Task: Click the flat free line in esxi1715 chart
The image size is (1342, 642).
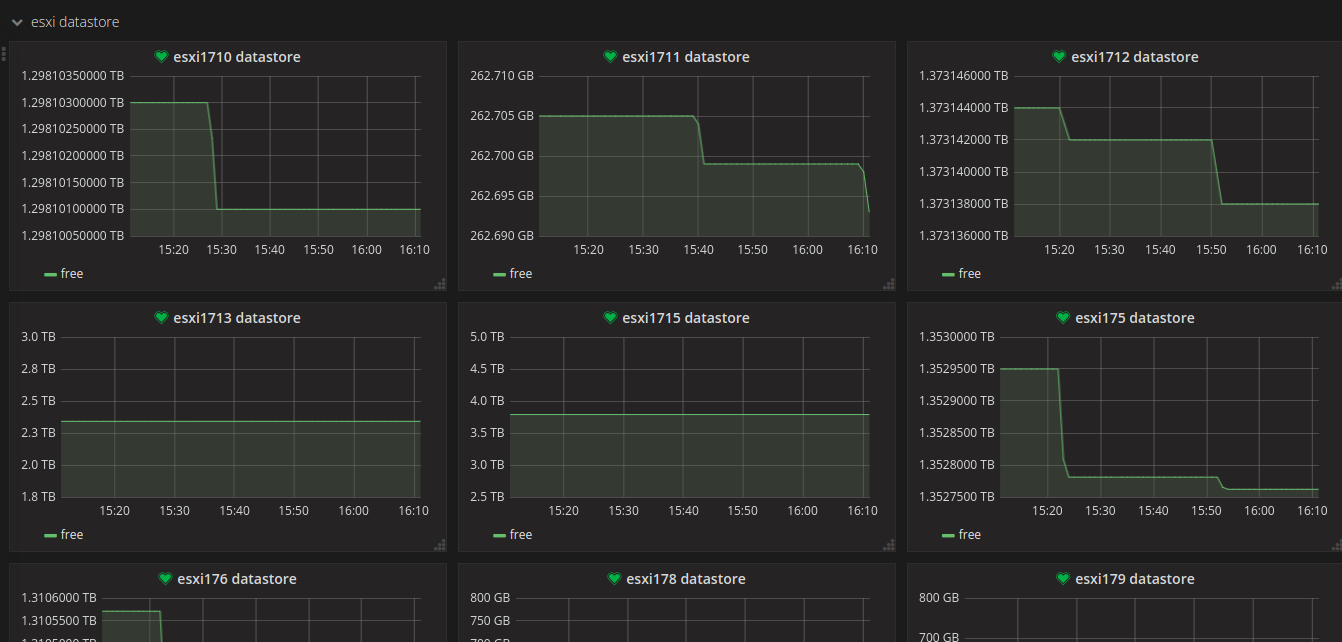Action: pyautogui.click(x=690, y=414)
